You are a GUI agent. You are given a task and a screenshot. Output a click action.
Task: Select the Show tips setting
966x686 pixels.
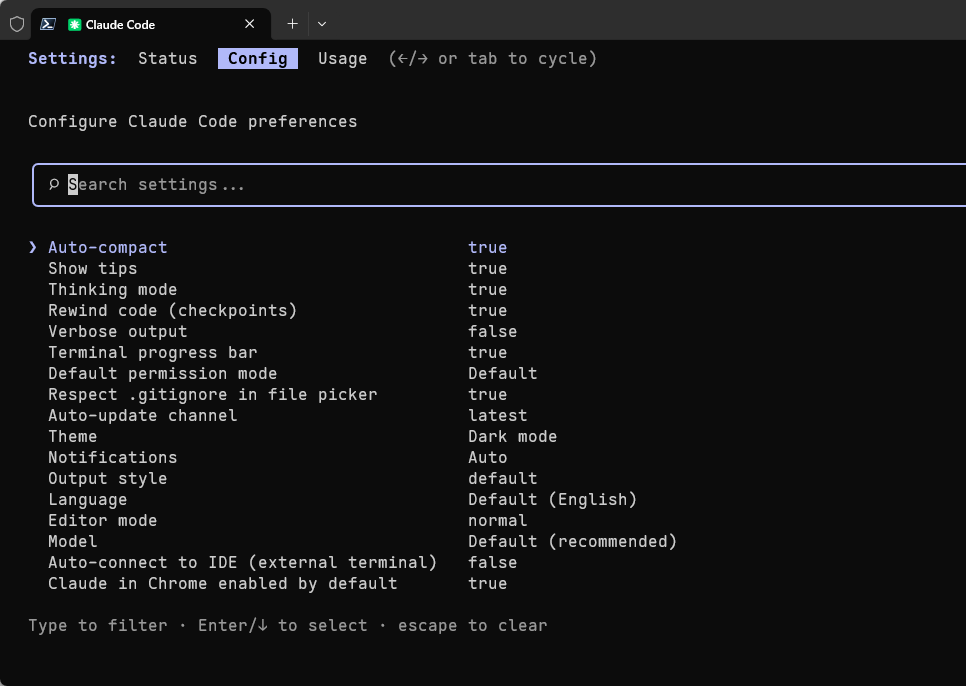[93, 268]
